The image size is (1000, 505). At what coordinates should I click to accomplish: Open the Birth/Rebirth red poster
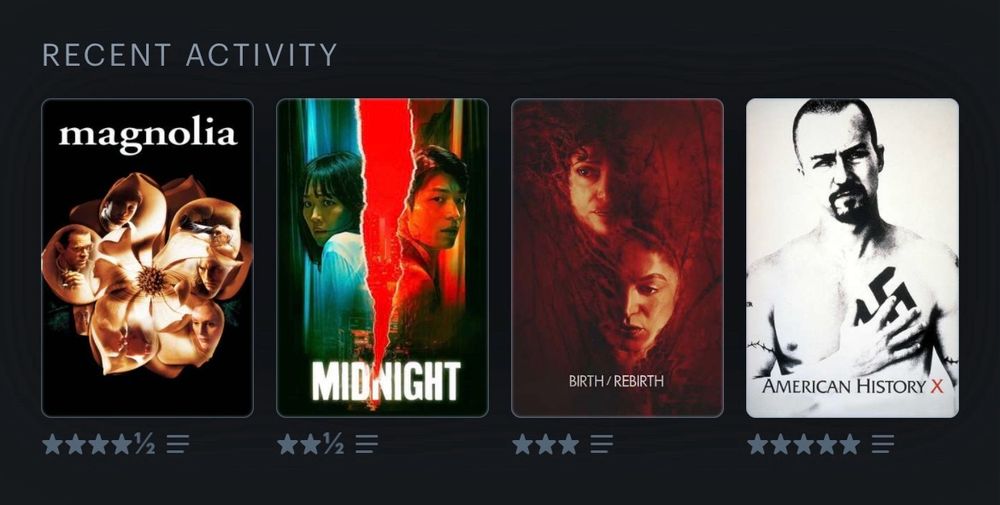point(617,258)
